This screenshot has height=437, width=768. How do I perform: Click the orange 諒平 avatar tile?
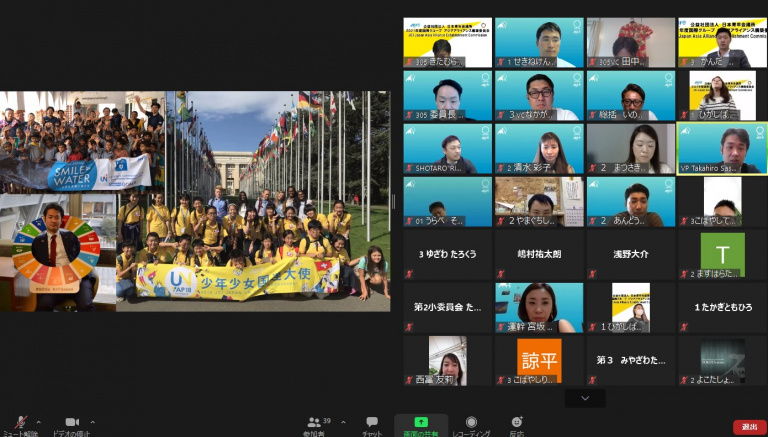click(x=539, y=360)
